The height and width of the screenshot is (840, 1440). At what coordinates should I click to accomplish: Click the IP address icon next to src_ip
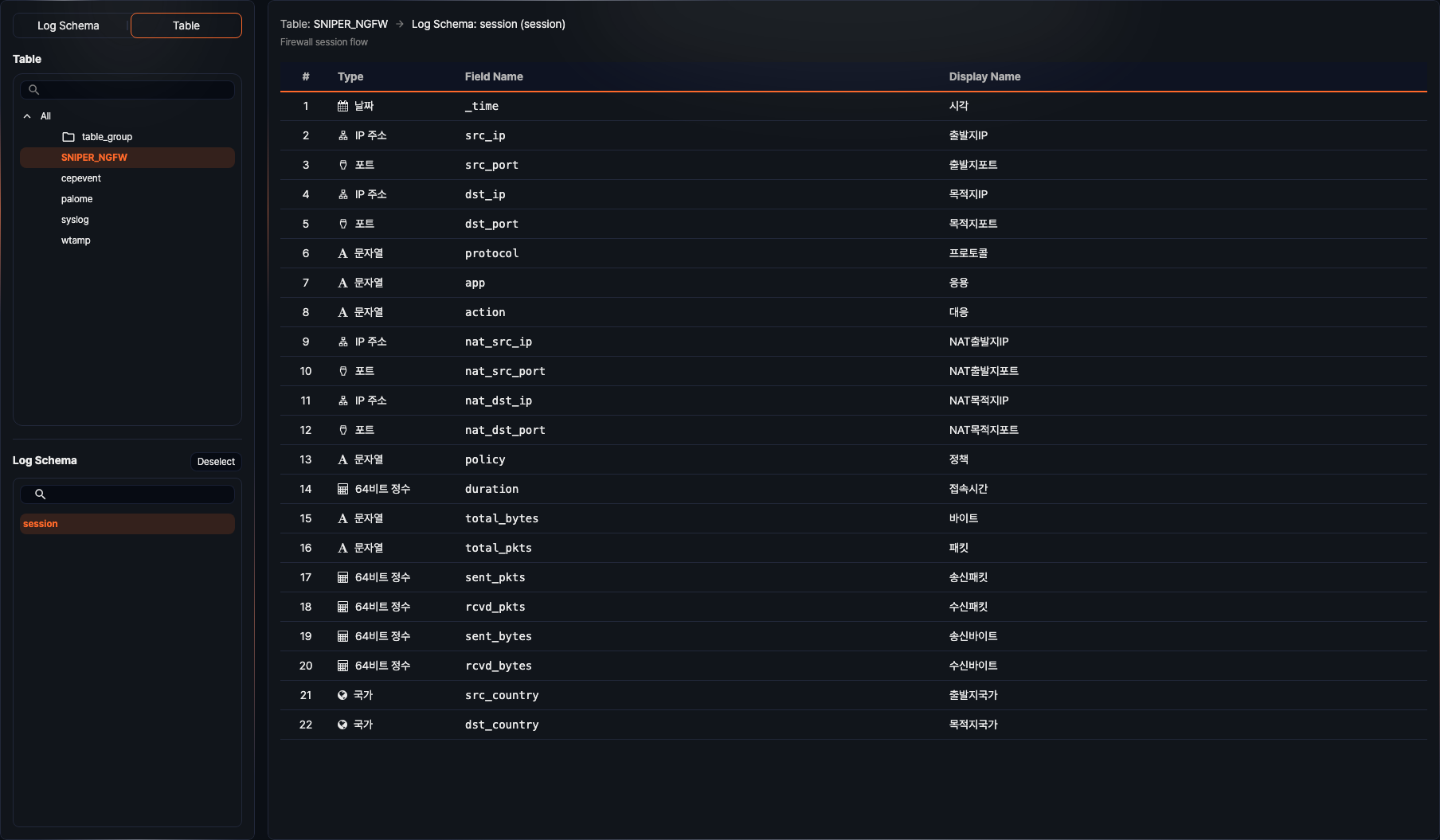[x=342, y=135]
